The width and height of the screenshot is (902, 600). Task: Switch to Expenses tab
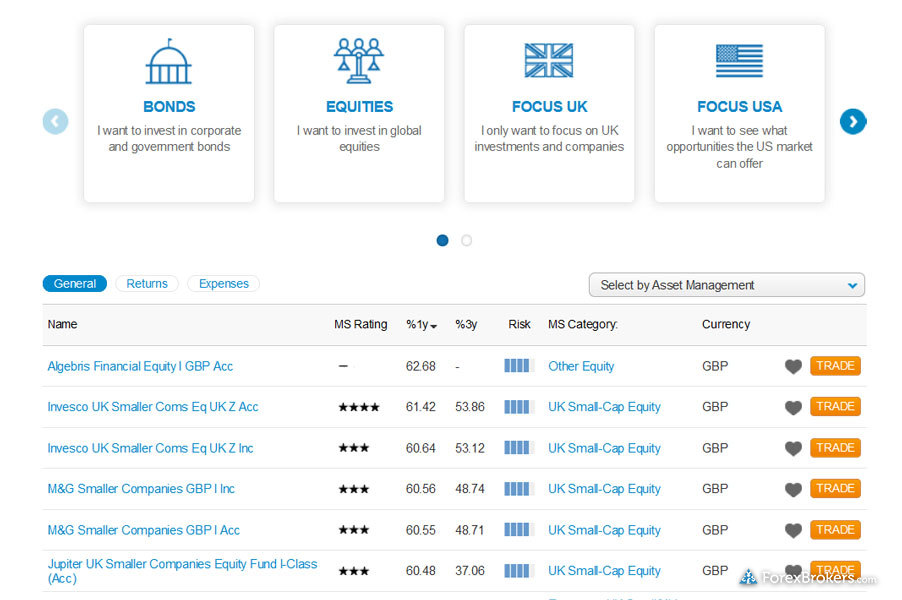pyautogui.click(x=224, y=284)
